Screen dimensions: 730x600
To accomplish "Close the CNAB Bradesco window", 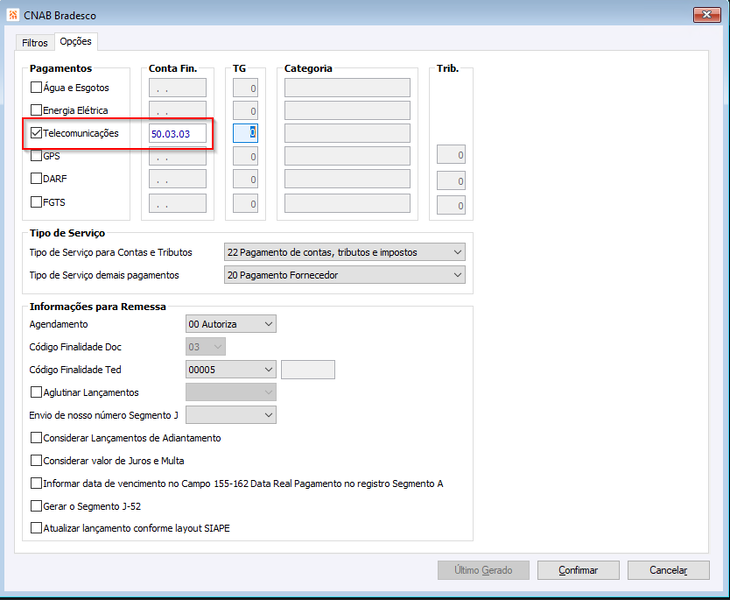I will pyautogui.click(x=706, y=15).
